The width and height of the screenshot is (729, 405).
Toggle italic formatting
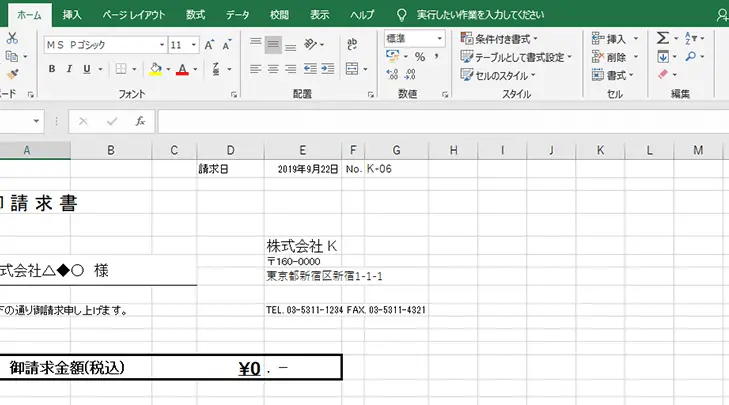69,69
